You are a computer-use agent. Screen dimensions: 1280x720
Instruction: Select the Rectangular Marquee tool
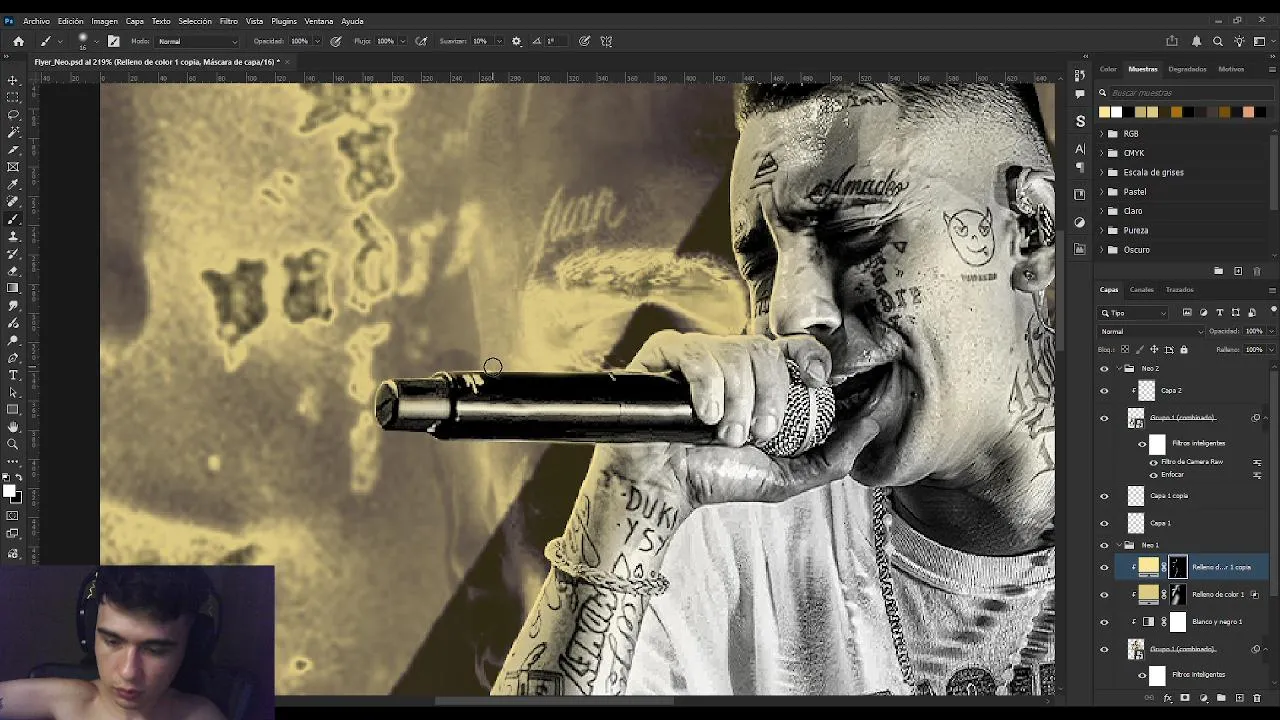(13, 97)
